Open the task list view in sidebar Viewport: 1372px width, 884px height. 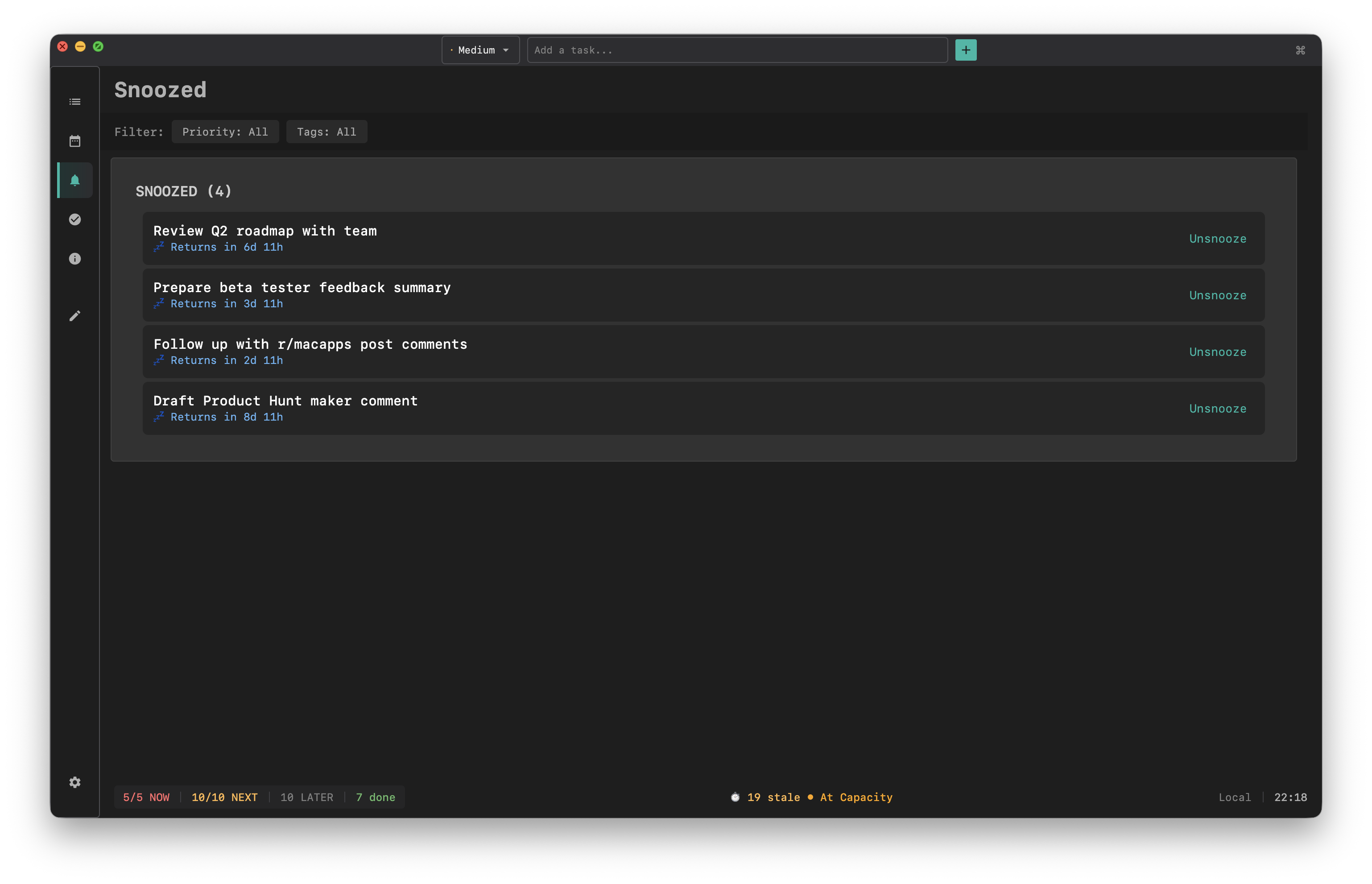pos(74,102)
